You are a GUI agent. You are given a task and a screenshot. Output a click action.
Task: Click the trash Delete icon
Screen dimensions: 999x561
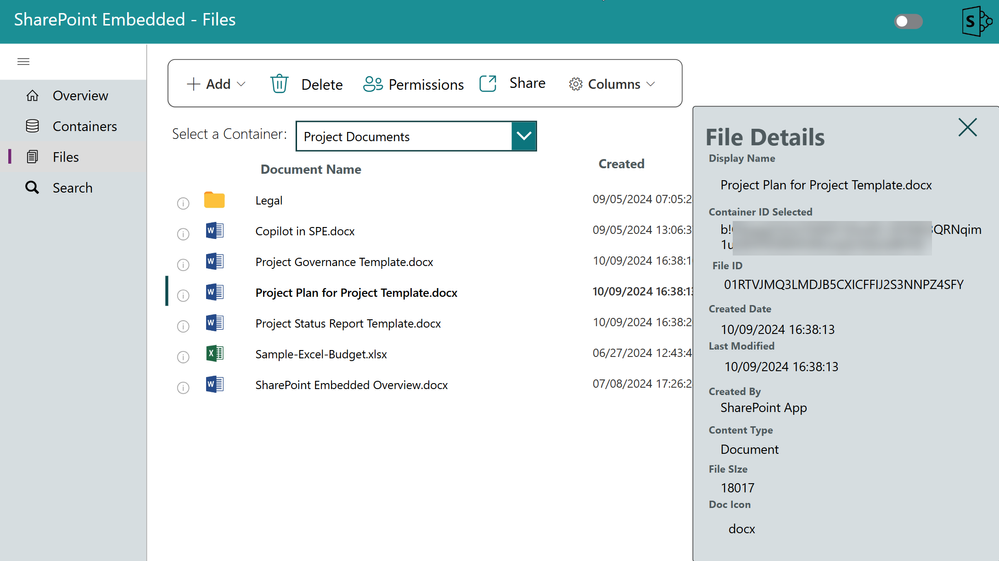coord(279,84)
